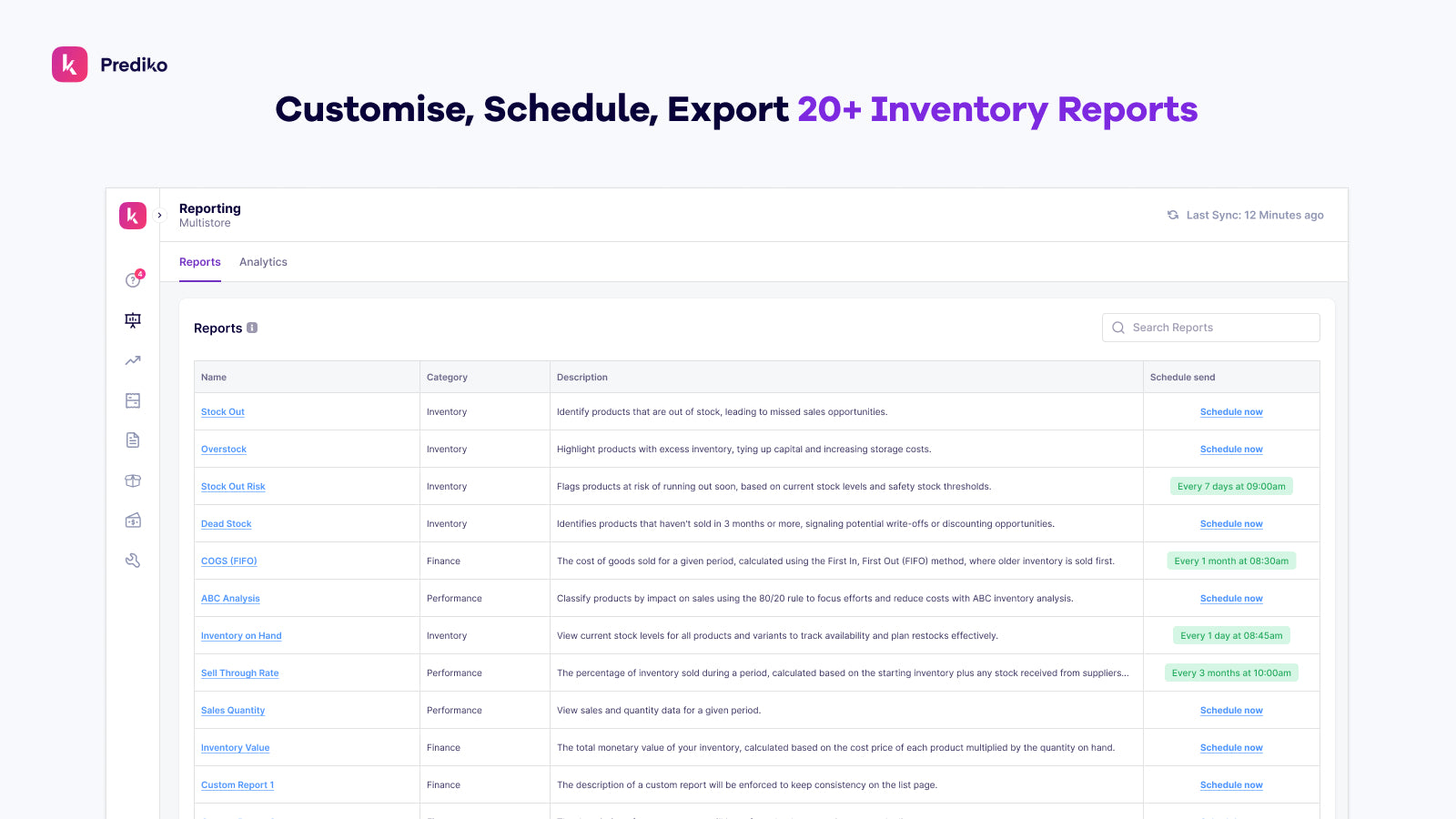Click the Every 3 months at 10:00am badge
The width and height of the screenshot is (1456, 819).
(1231, 672)
